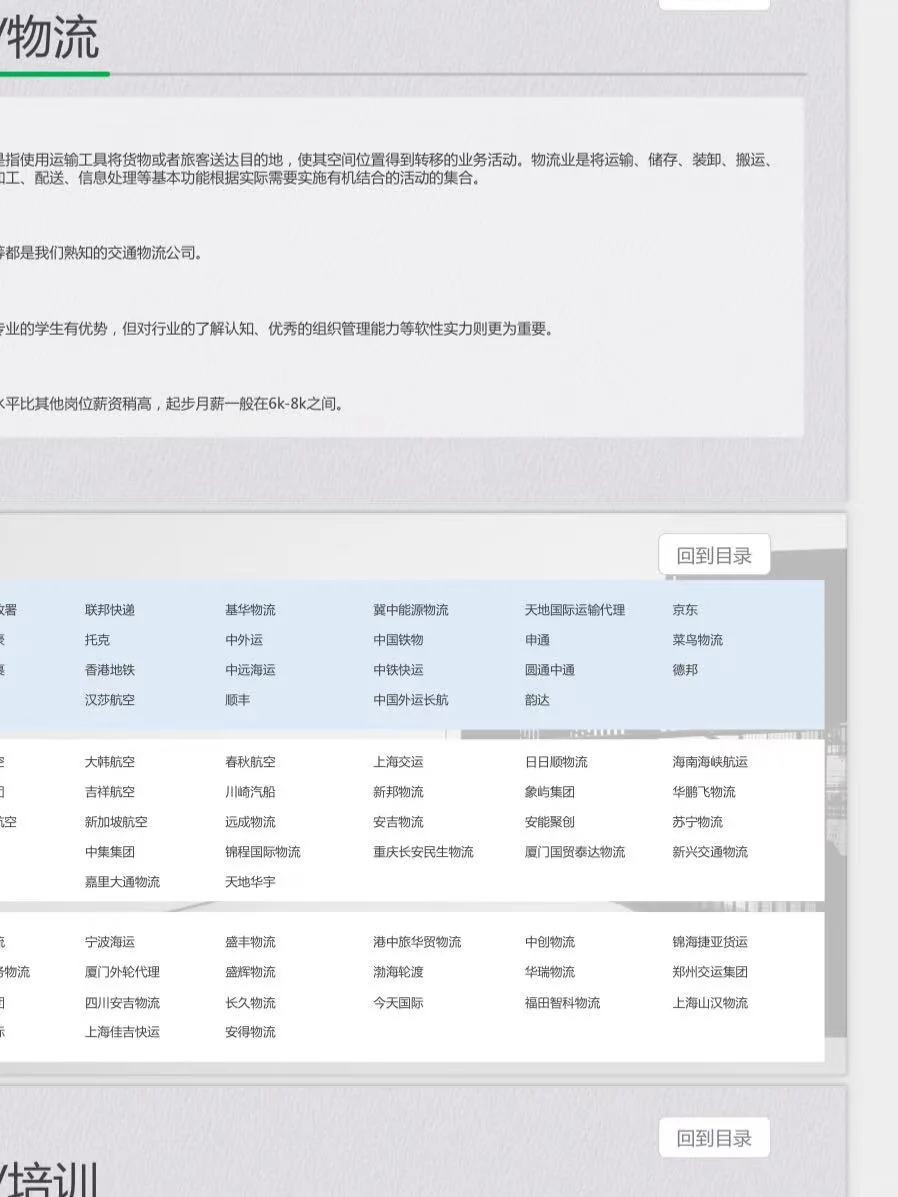898x1197 pixels.
Task: Click 重庆长安民生物流
Action: pos(424,851)
